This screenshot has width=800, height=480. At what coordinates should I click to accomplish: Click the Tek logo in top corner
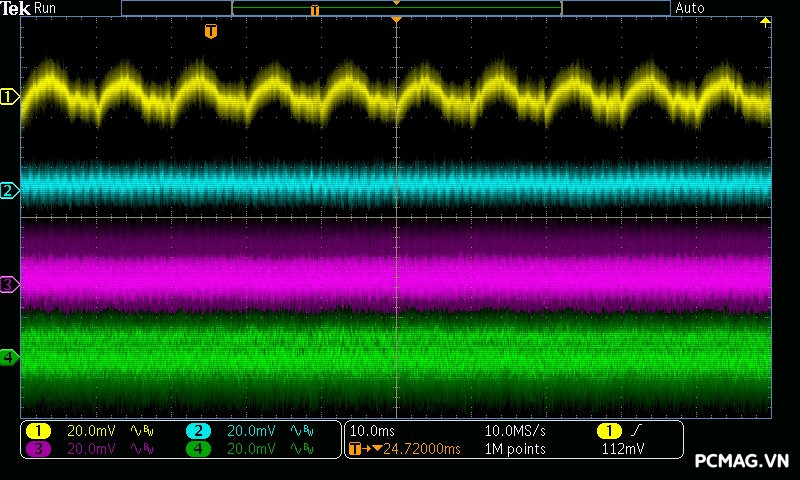16,8
